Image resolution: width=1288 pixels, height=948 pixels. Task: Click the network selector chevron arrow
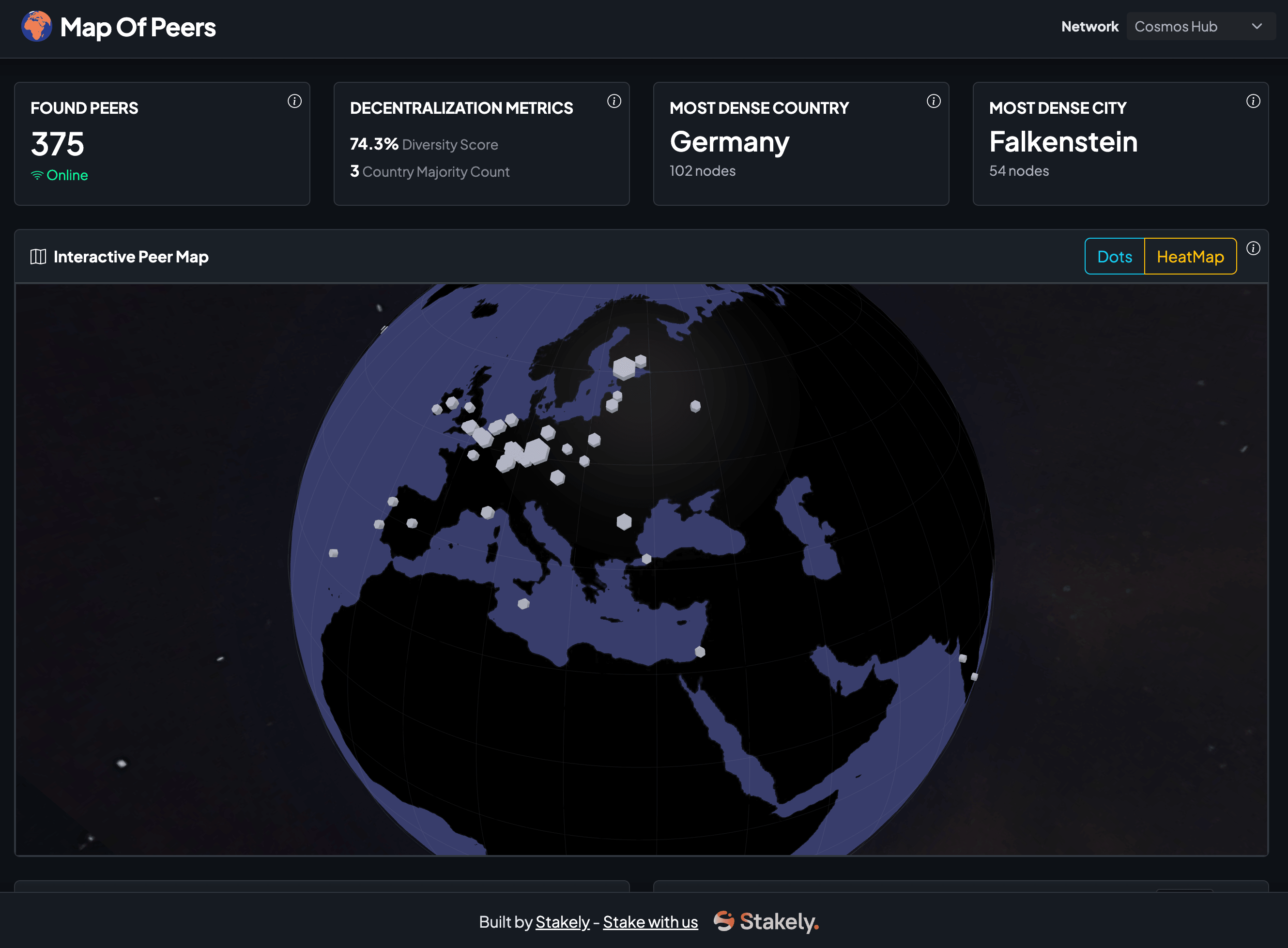1257,27
